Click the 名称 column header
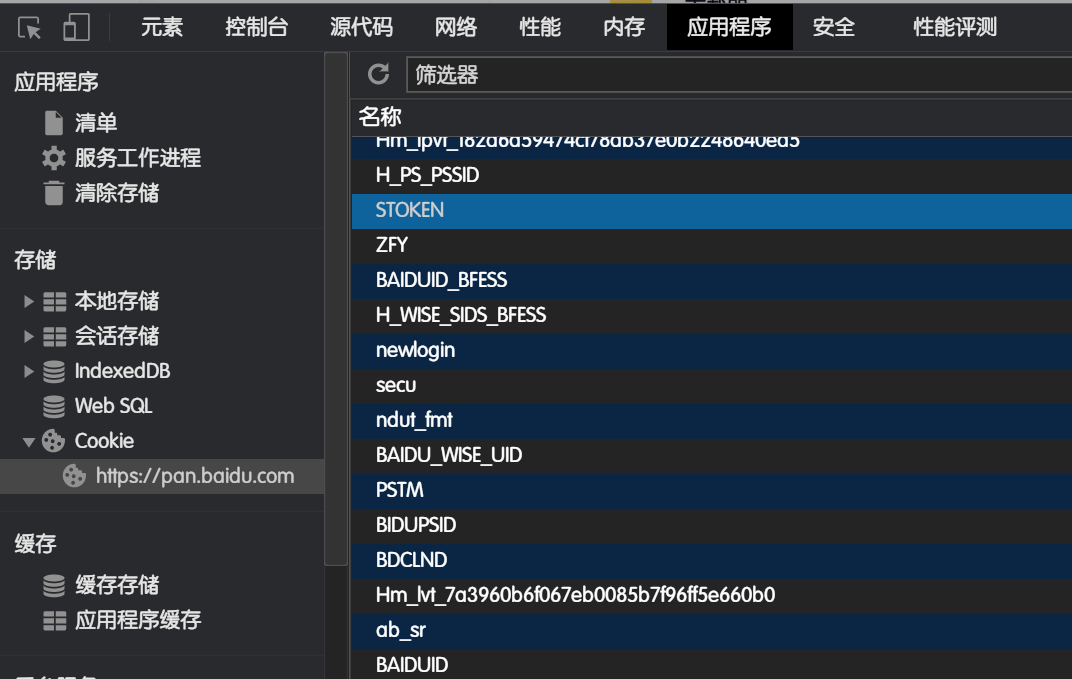This screenshot has width=1072, height=679. point(380,117)
